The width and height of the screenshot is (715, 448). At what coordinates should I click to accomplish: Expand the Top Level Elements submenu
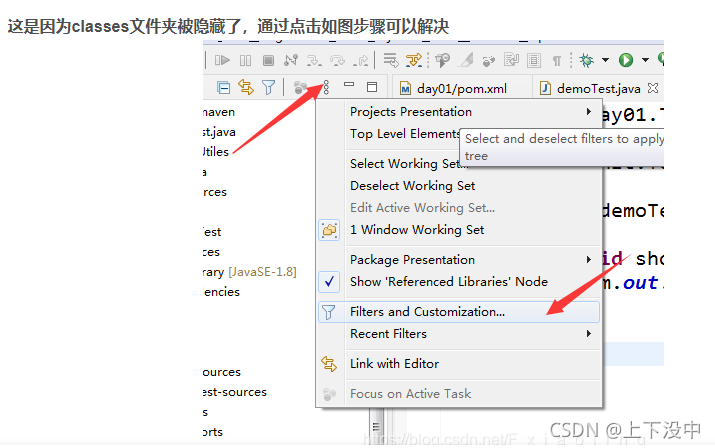(405, 134)
